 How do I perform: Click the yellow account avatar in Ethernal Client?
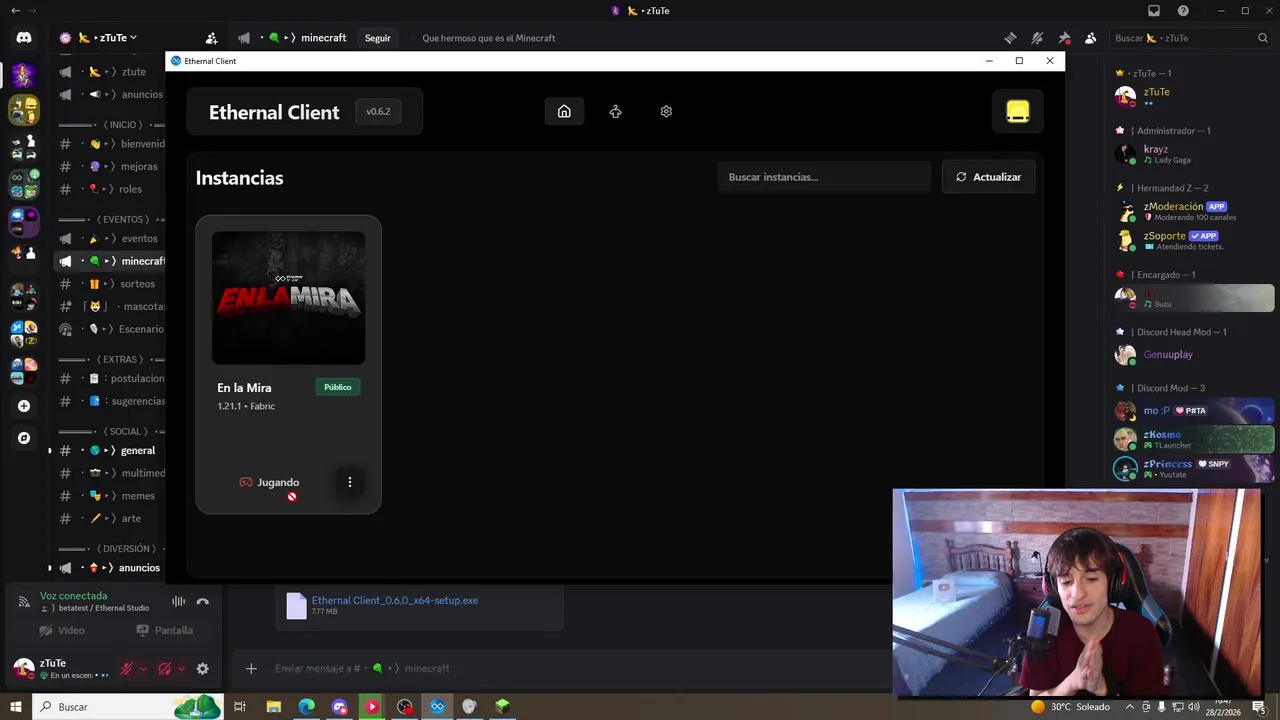click(1017, 111)
